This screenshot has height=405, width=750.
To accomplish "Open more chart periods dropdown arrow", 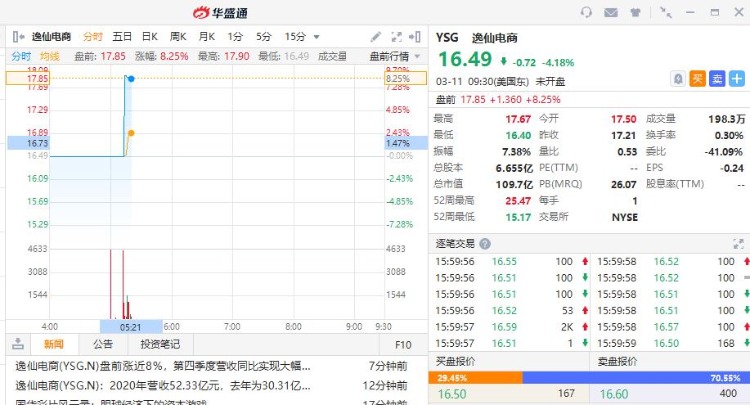I will (316, 37).
